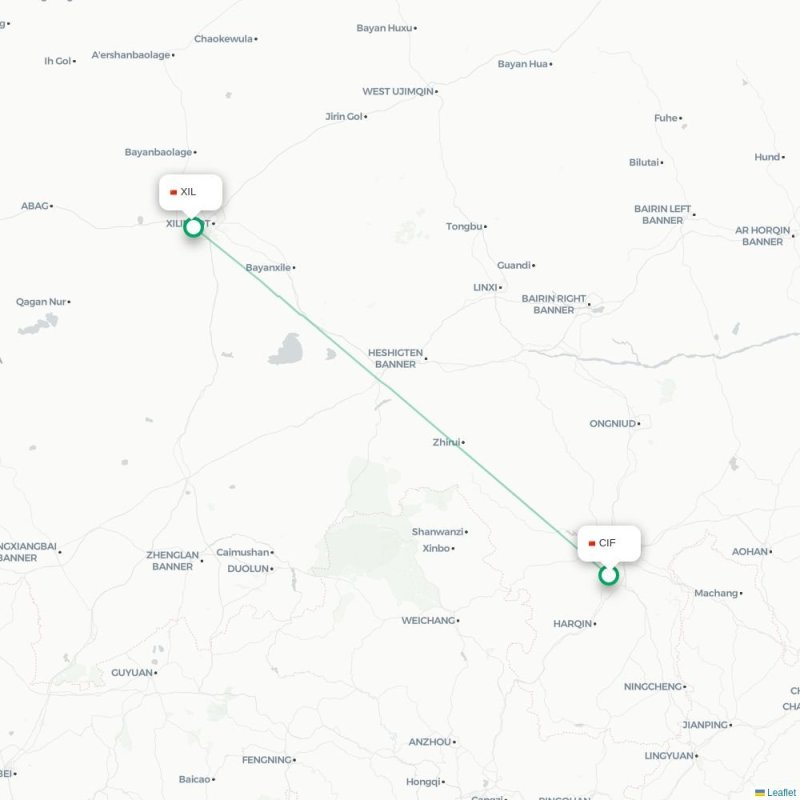Click the Duolun town label

(247, 568)
